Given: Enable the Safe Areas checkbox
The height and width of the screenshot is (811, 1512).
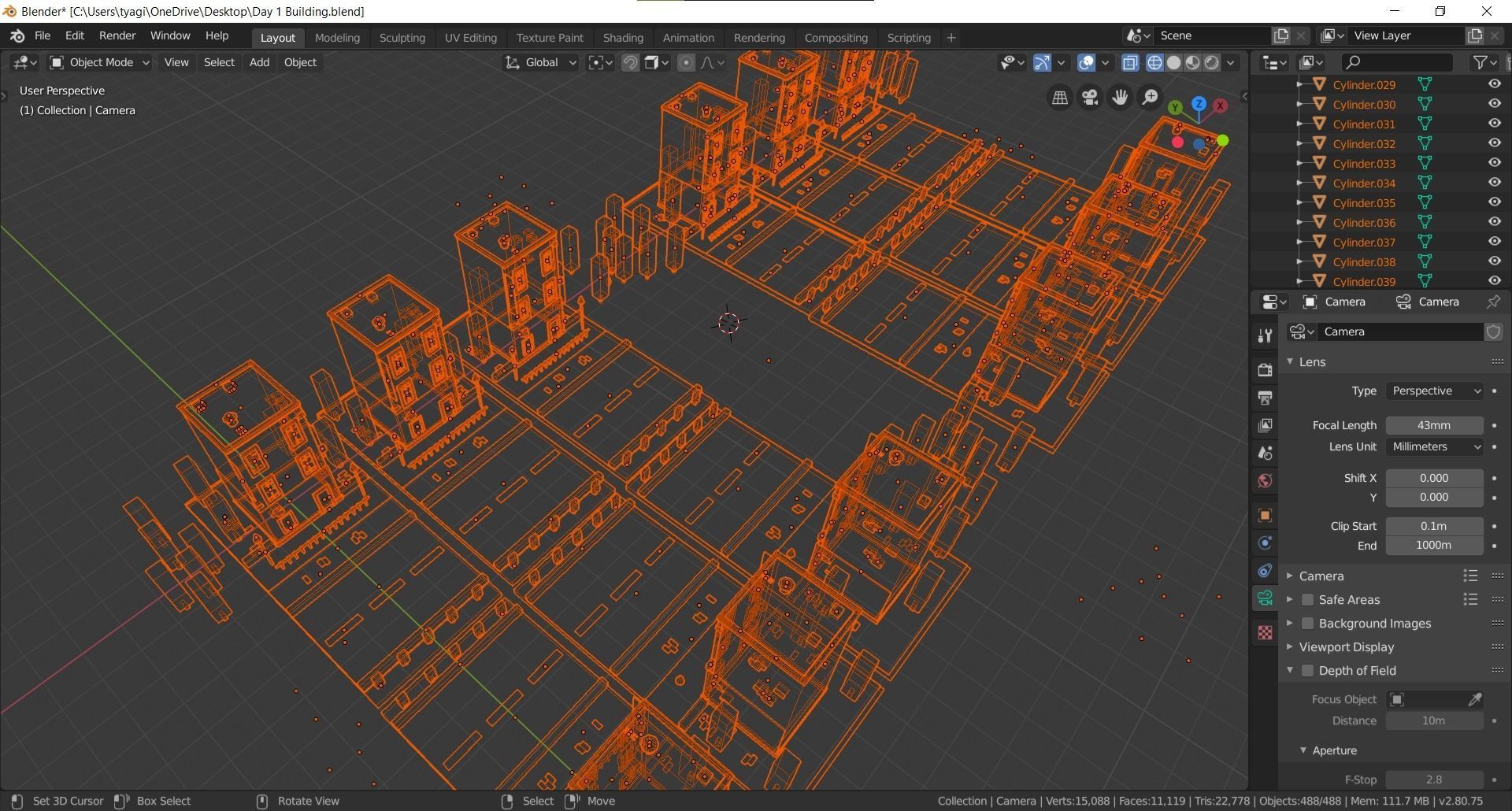Looking at the screenshot, I should (1307, 599).
